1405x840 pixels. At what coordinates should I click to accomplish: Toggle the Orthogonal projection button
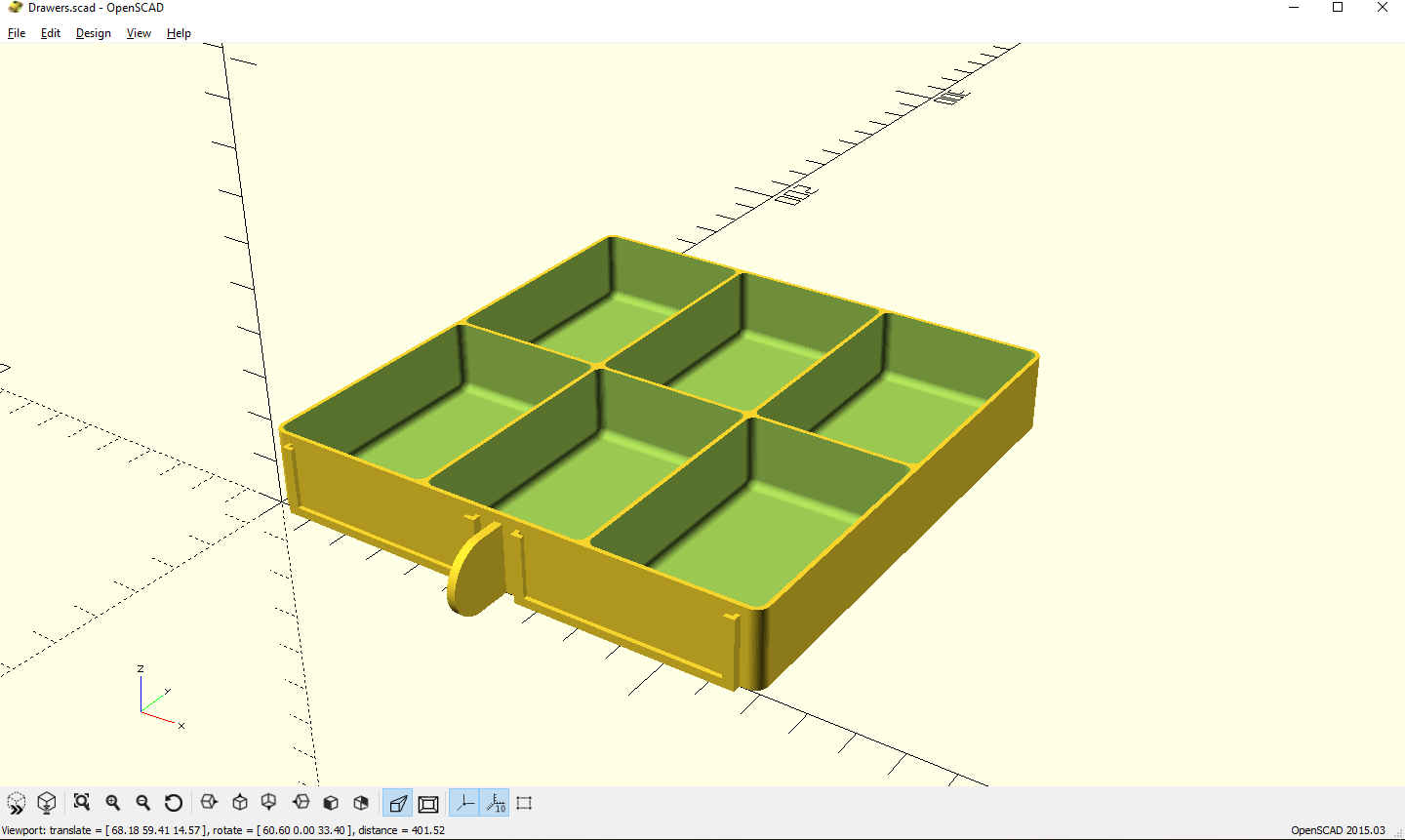[427, 803]
